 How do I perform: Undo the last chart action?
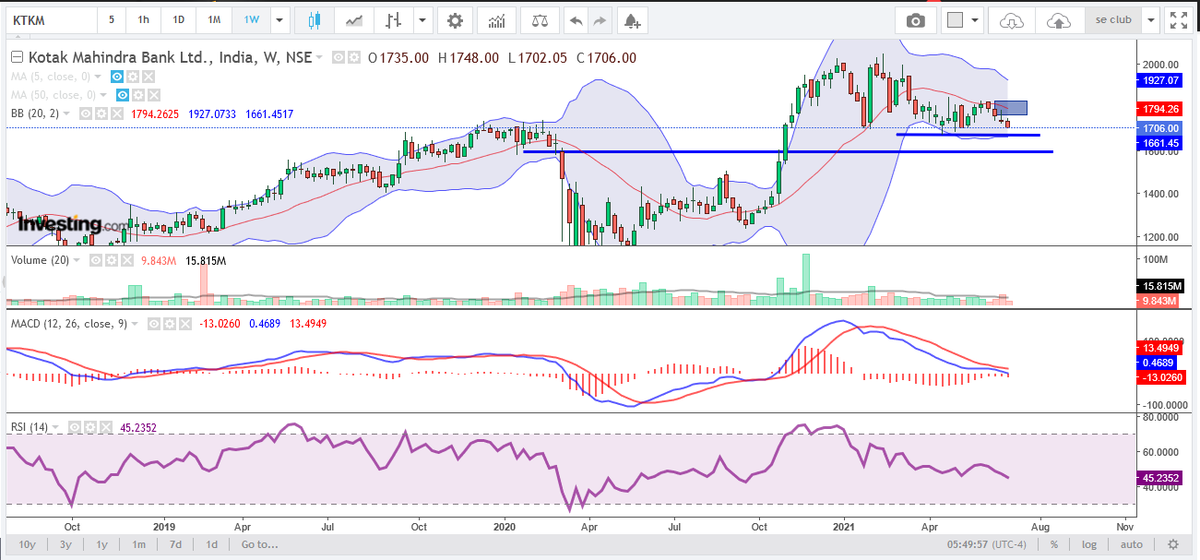pyautogui.click(x=575, y=20)
